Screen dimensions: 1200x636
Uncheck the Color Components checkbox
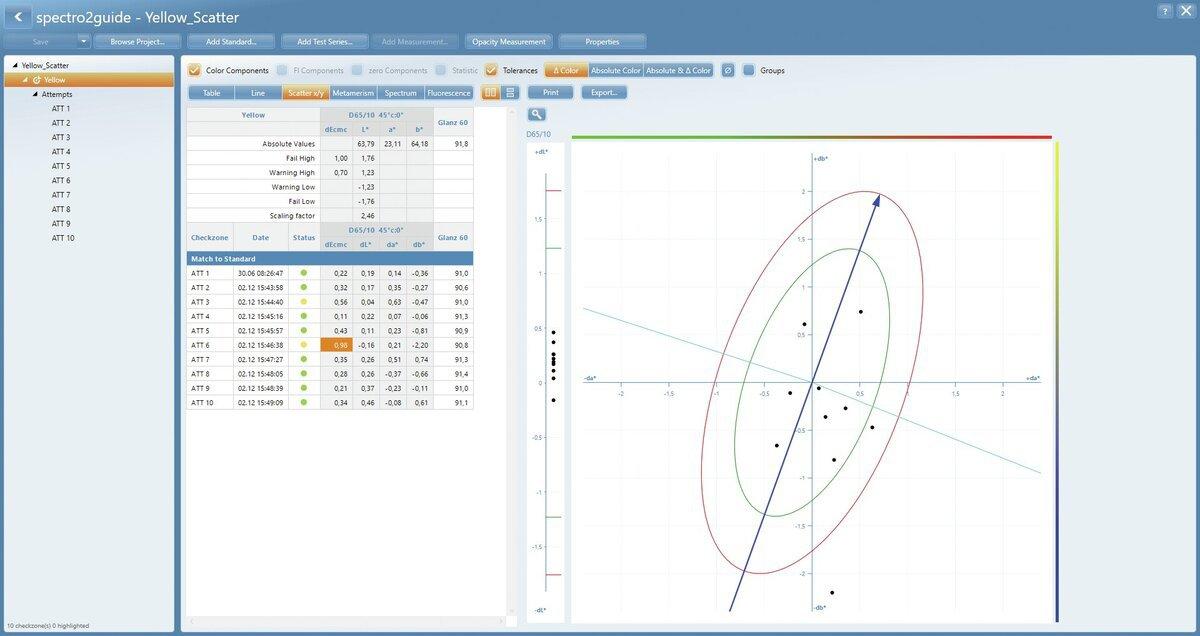click(194, 71)
